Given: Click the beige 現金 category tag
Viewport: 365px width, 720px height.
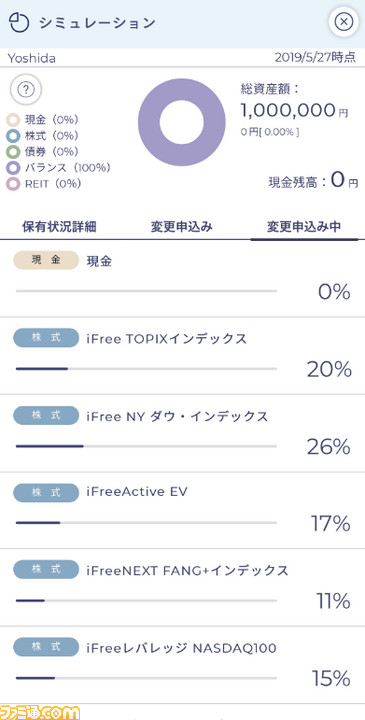Looking at the screenshot, I should pos(46,260).
